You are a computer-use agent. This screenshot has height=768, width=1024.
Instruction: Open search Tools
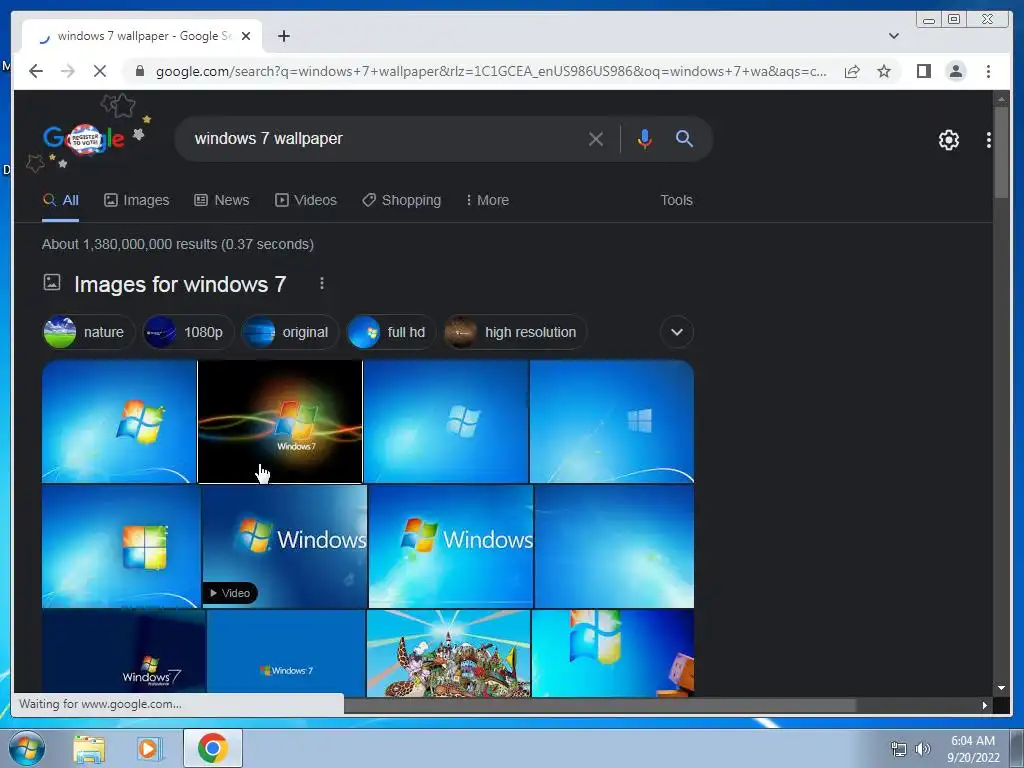pos(676,200)
